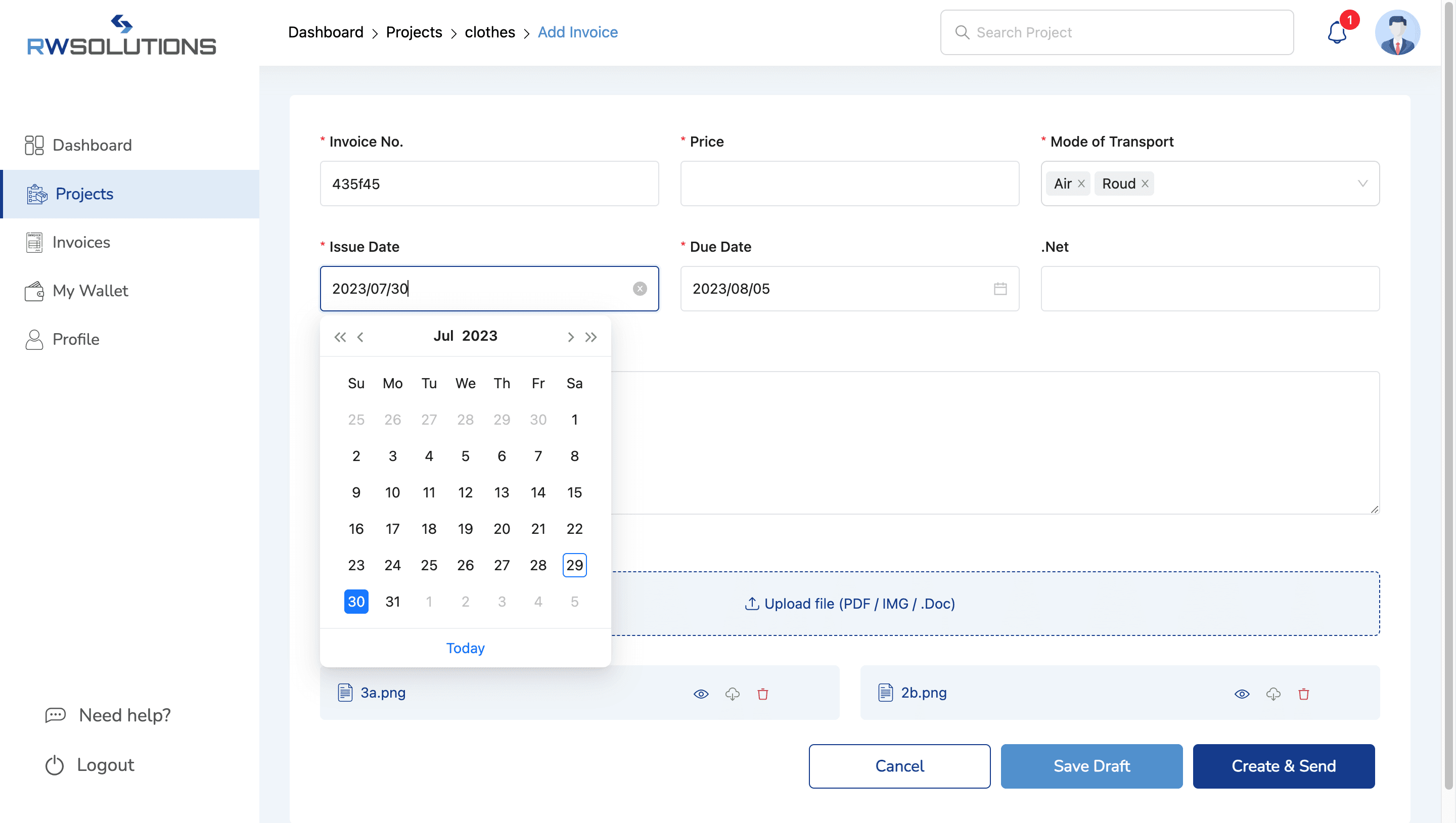Go to next year in calendar

[x=590, y=338]
